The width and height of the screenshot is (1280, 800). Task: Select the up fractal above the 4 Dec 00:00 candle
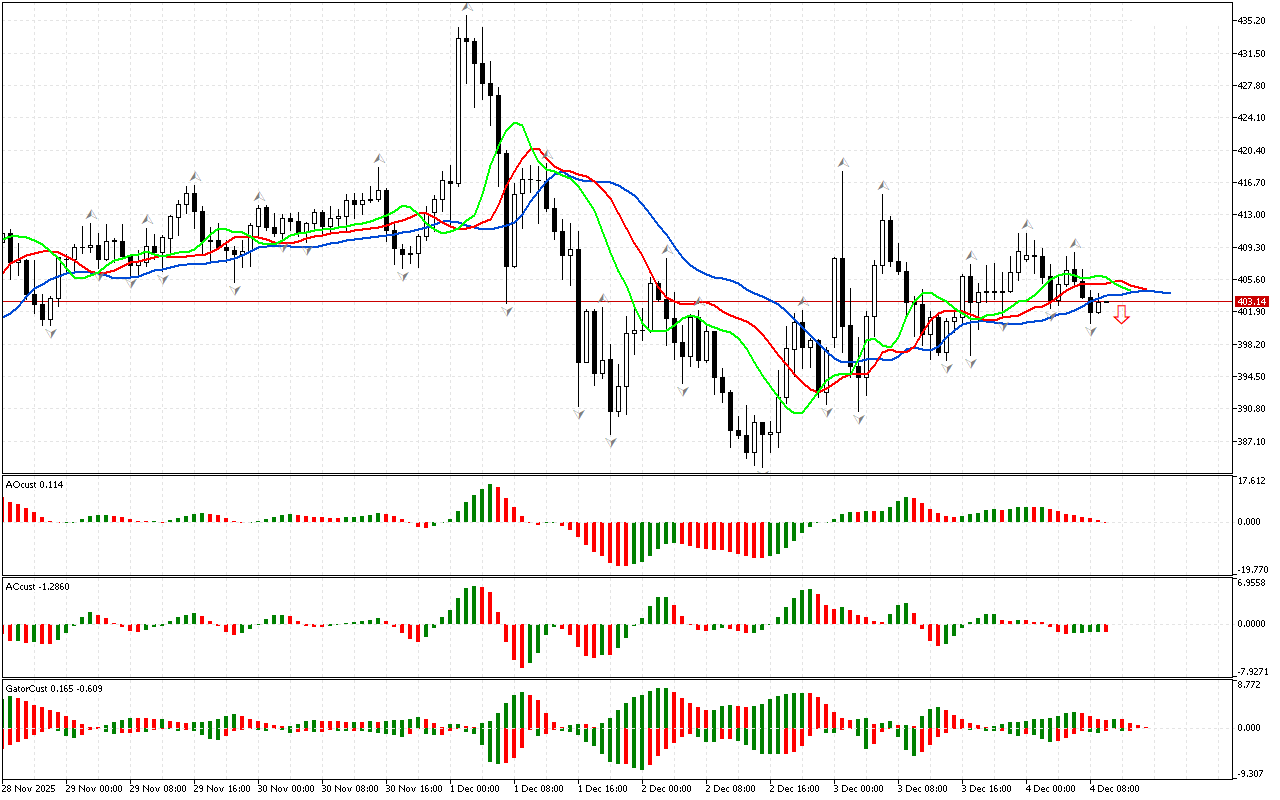[1026, 224]
